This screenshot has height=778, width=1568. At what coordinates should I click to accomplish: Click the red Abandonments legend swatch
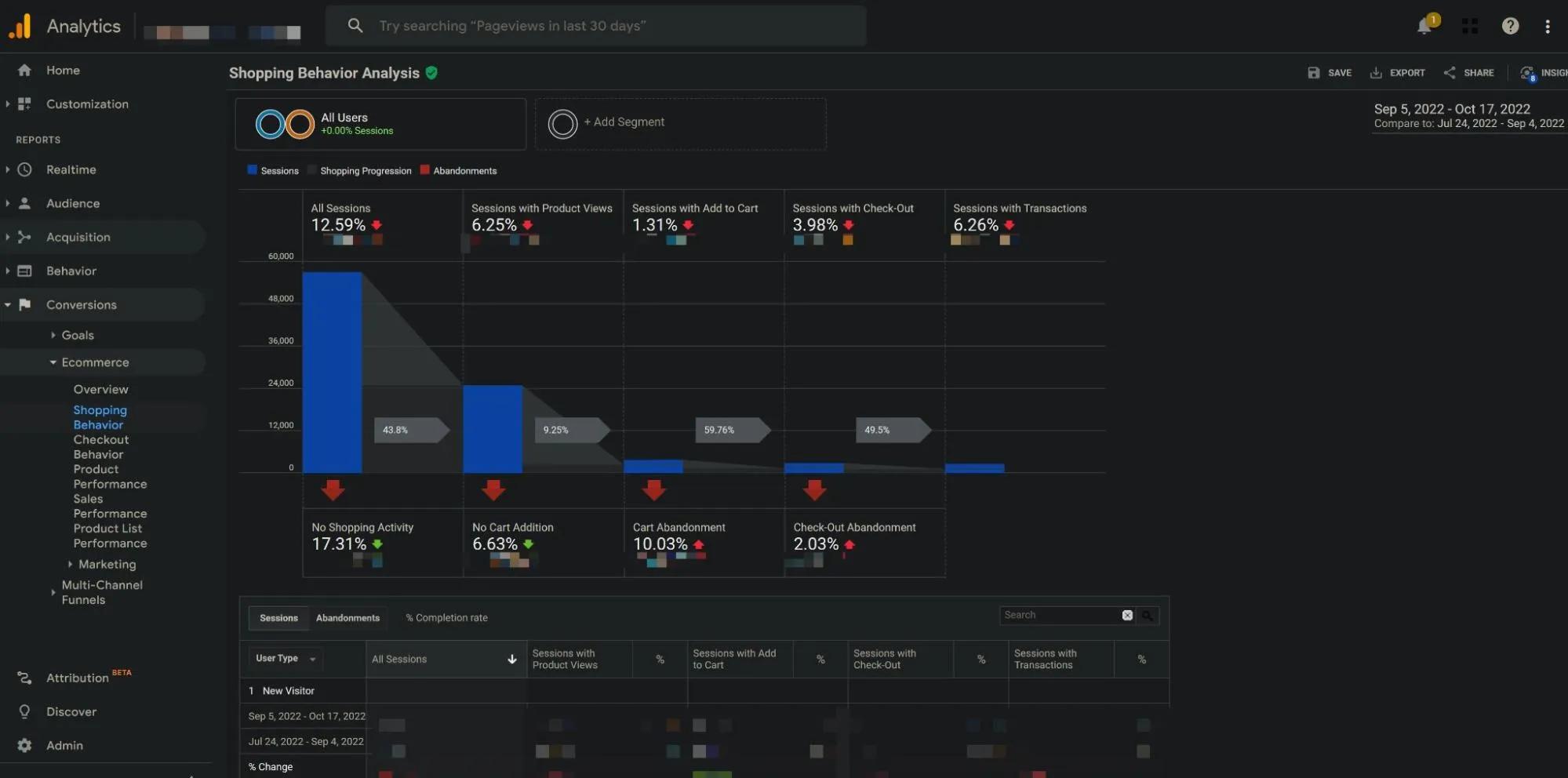pyautogui.click(x=424, y=169)
